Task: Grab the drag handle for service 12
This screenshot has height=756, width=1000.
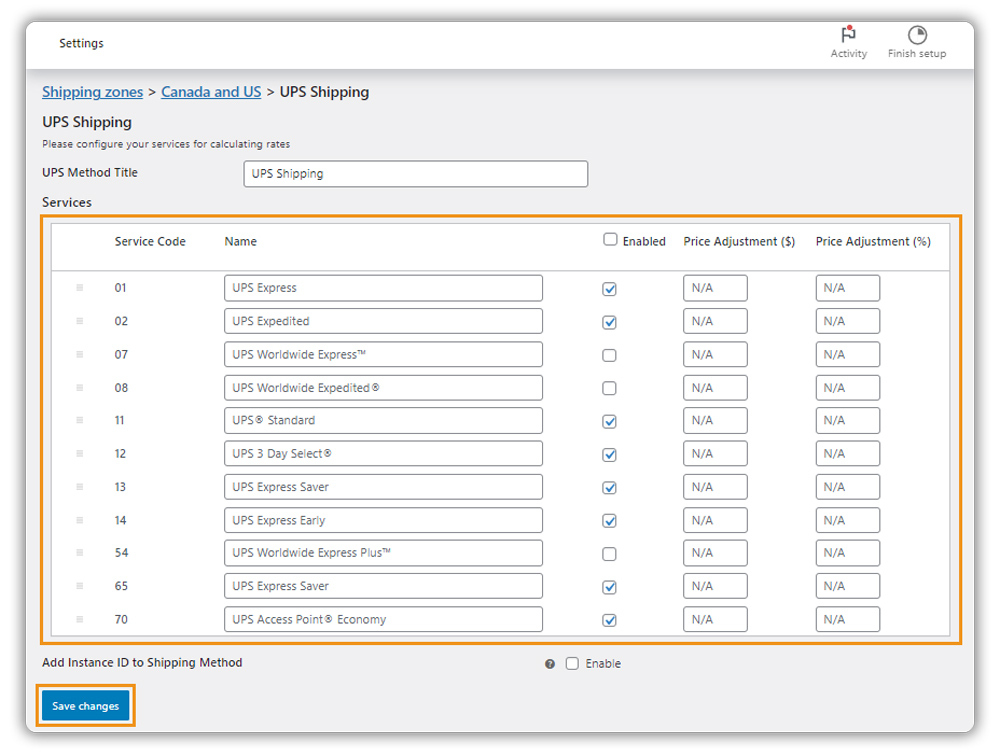Action: (80, 454)
